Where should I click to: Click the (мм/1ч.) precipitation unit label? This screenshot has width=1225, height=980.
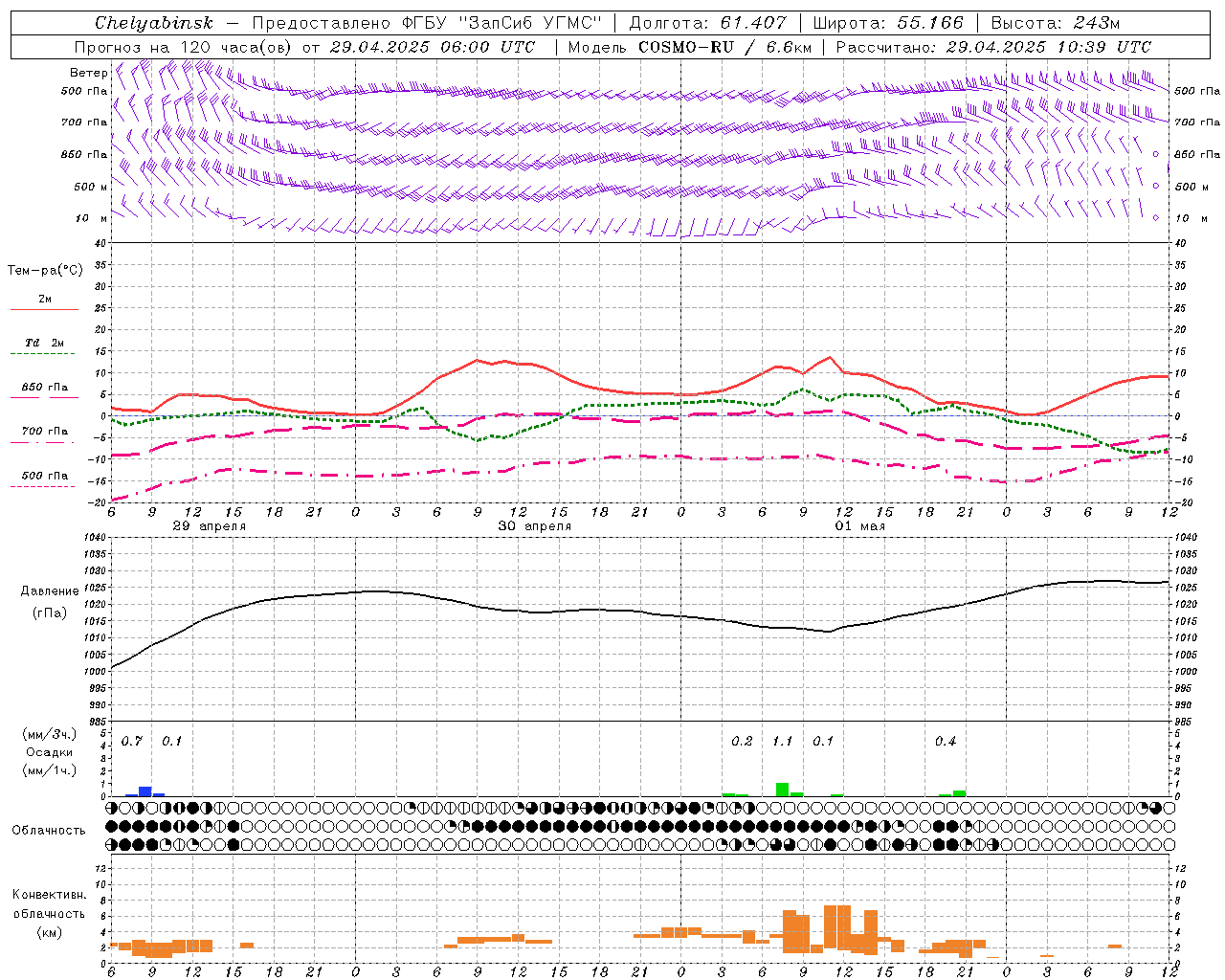coord(49,770)
